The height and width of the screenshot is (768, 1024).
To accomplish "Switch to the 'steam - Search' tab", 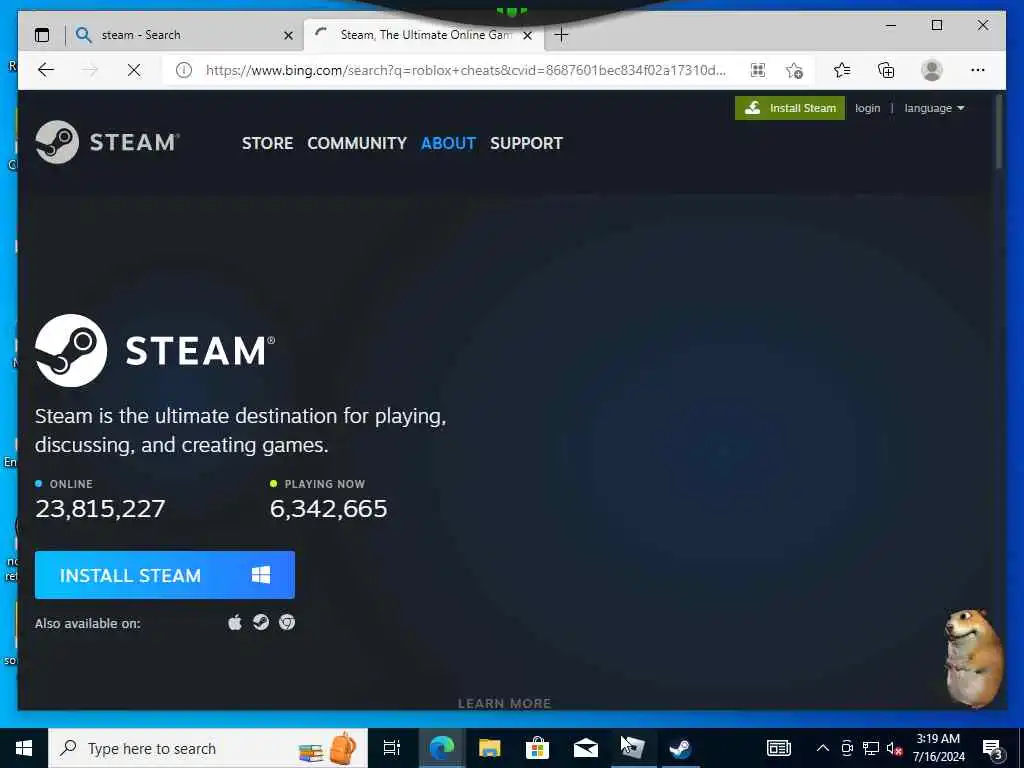I will [185, 35].
